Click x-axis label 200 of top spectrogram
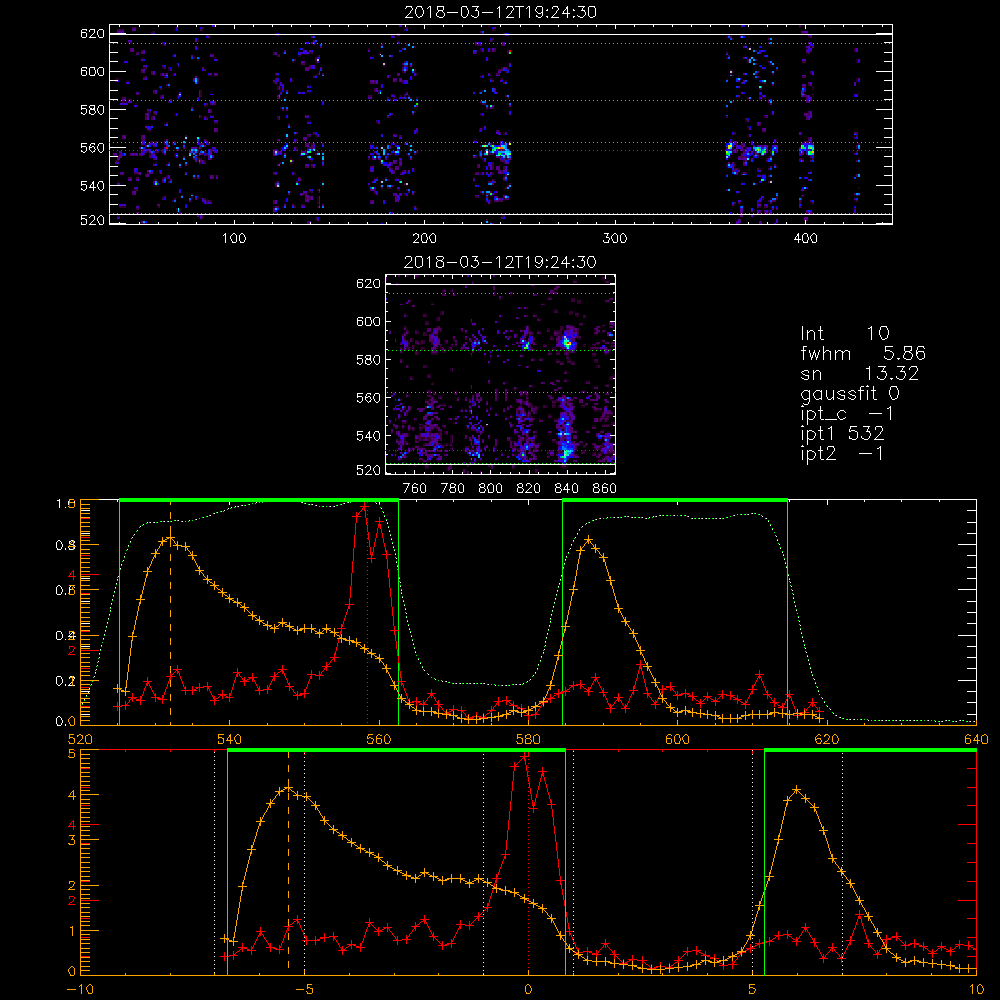Image resolution: width=1000 pixels, height=1000 pixels. pyautogui.click(x=424, y=239)
